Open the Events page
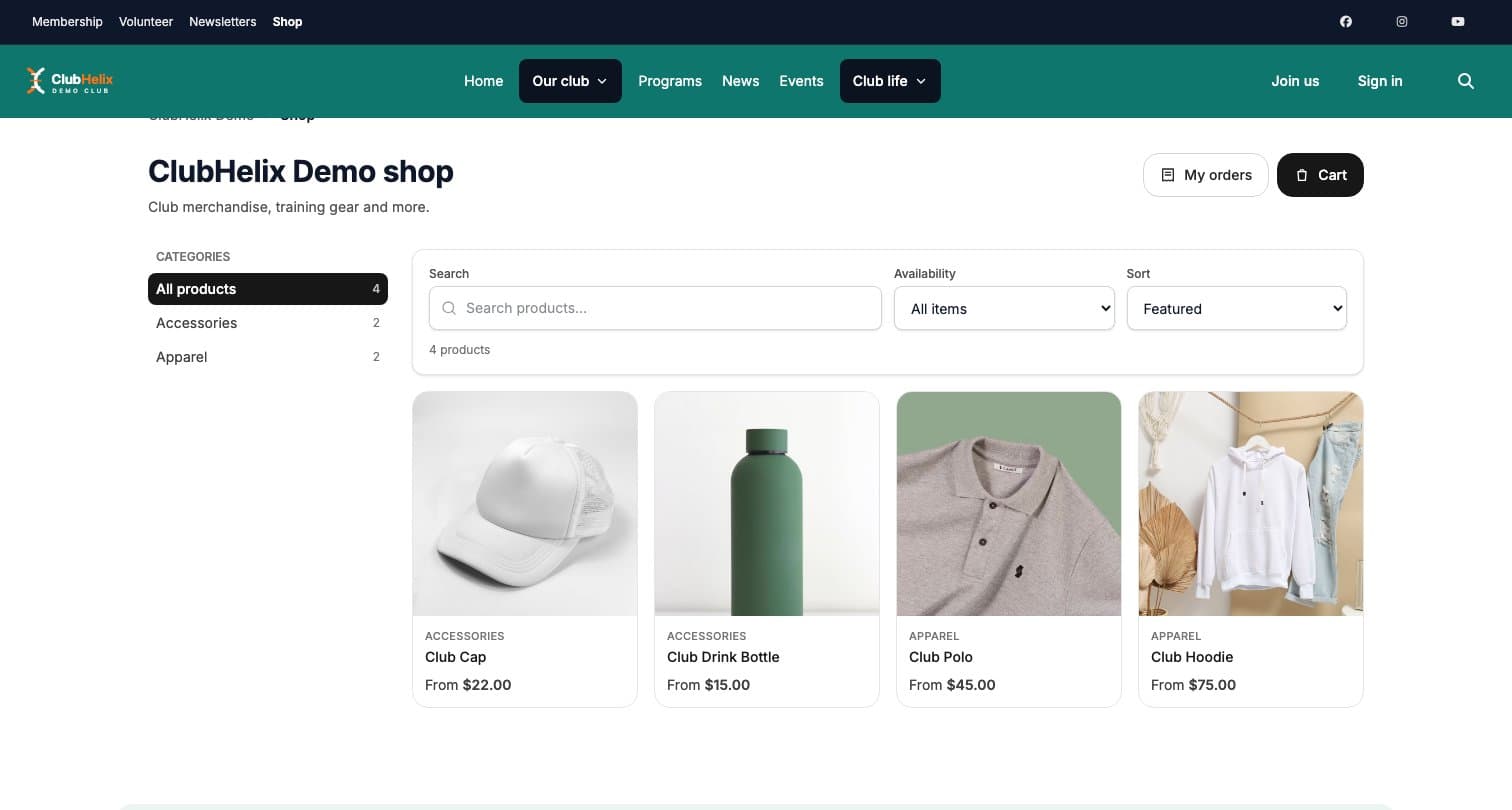 pos(801,81)
